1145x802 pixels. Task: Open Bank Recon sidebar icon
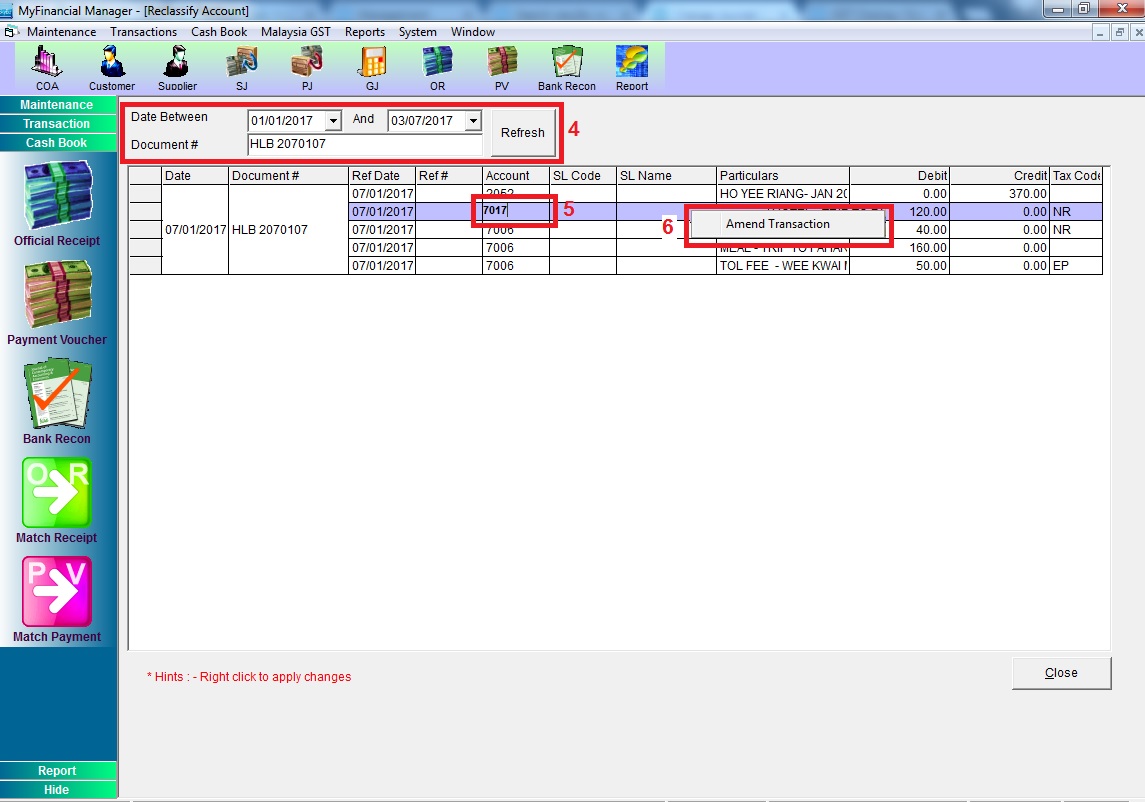57,401
